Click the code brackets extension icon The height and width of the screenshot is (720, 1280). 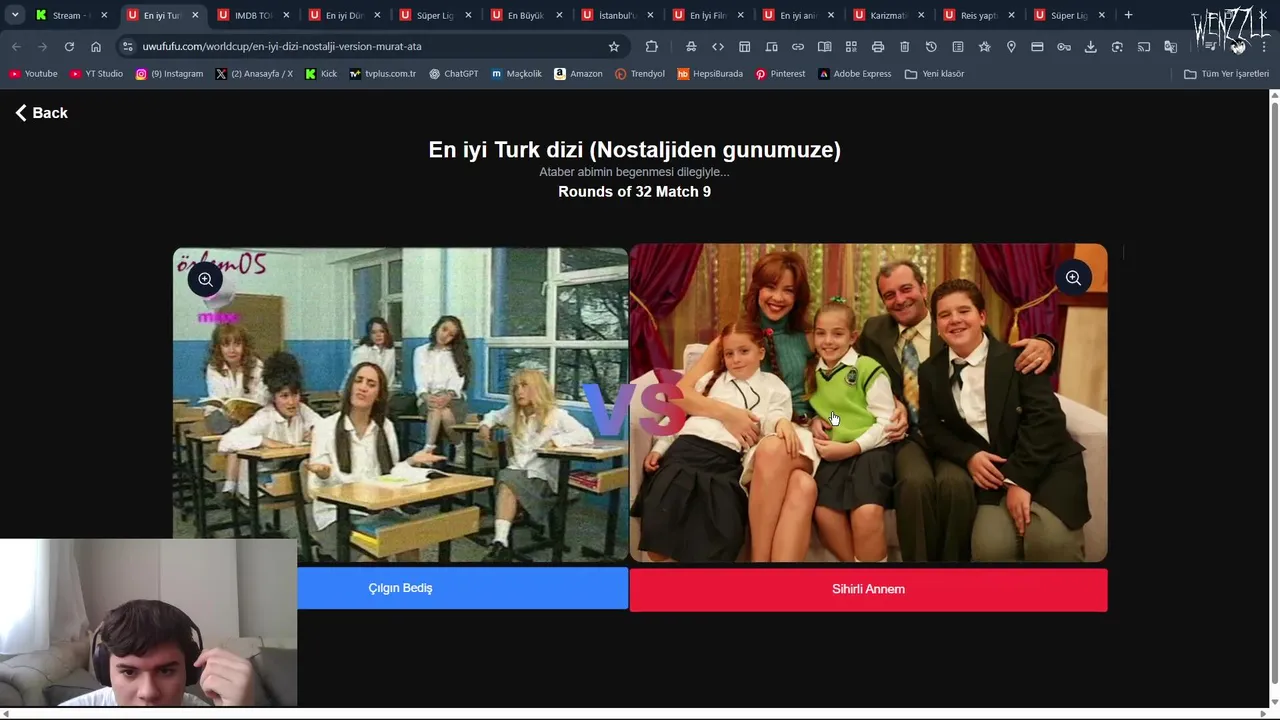pyautogui.click(x=718, y=46)
